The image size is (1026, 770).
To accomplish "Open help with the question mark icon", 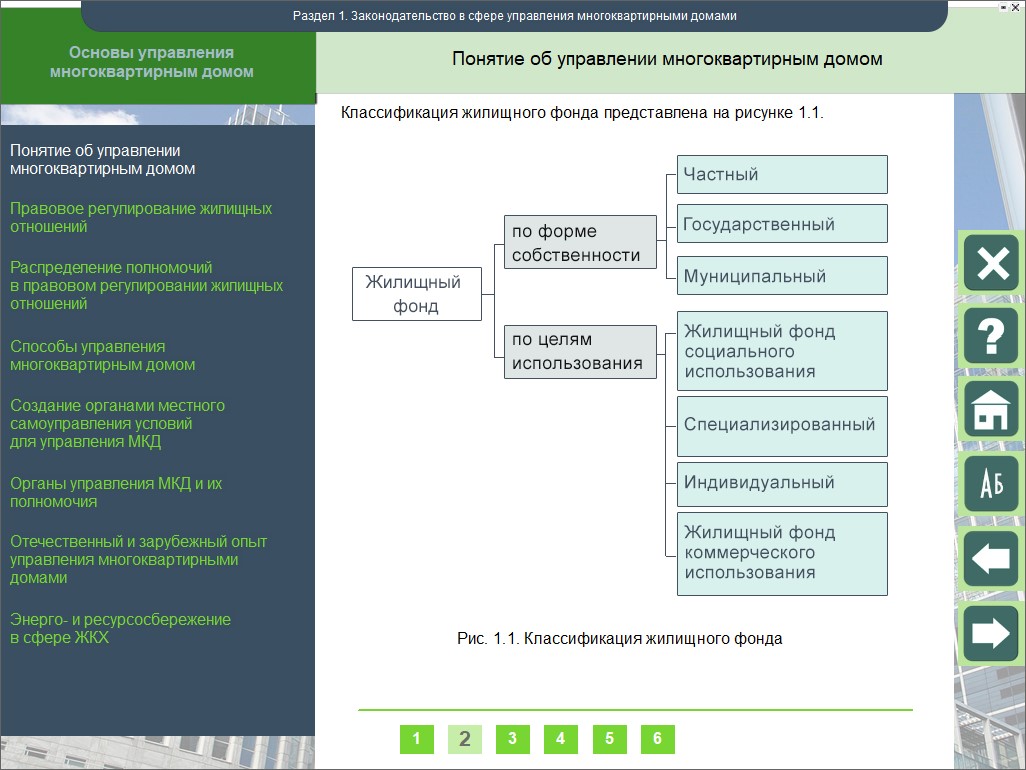I will 991,336.
